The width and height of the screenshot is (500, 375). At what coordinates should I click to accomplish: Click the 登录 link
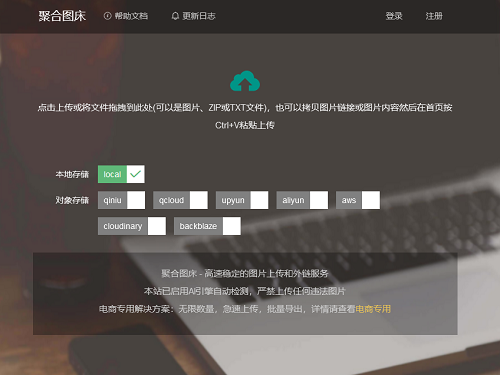pyautogui.click(x=394, y=16)
